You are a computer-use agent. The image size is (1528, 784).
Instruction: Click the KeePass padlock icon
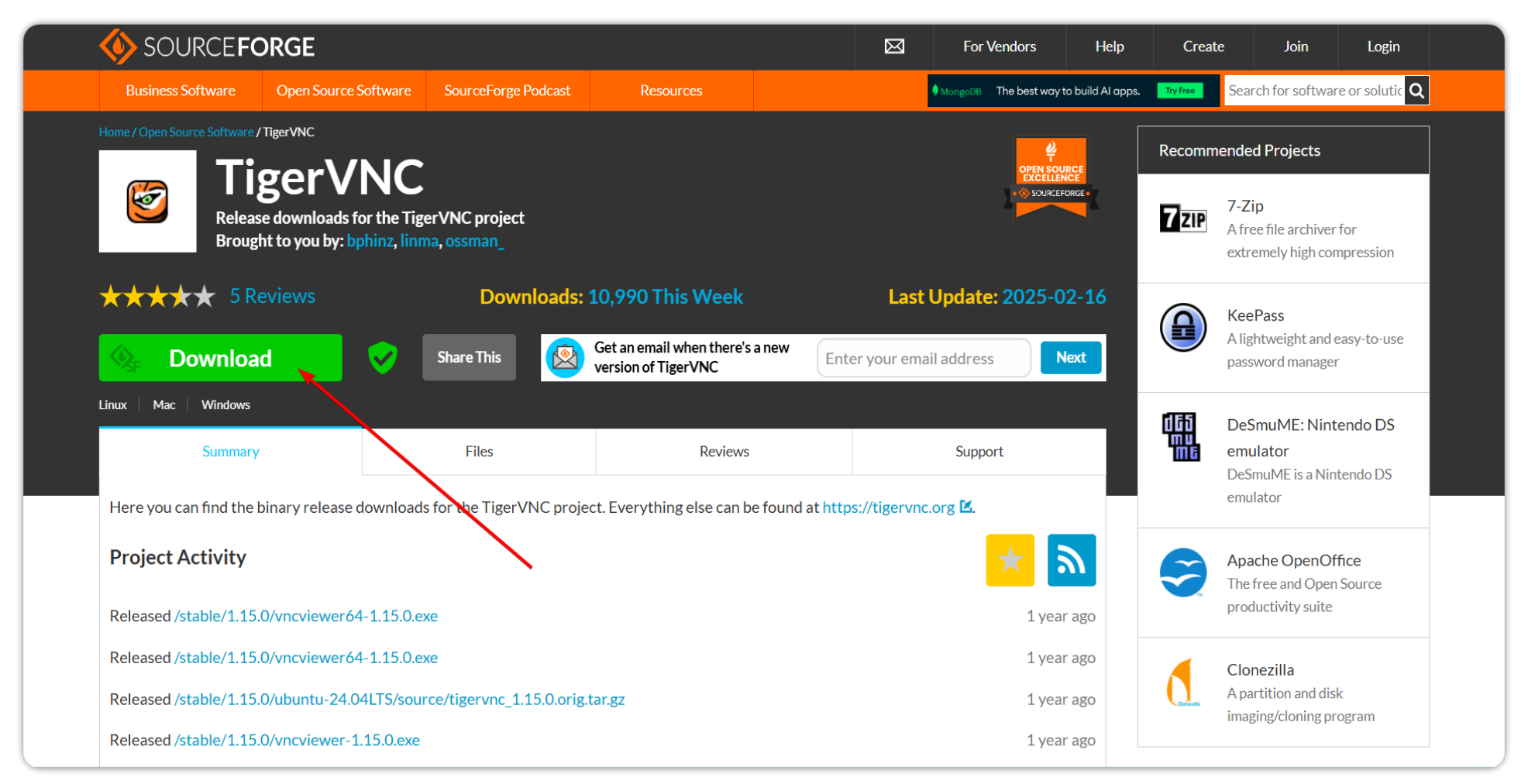[x=1182, y=328]
